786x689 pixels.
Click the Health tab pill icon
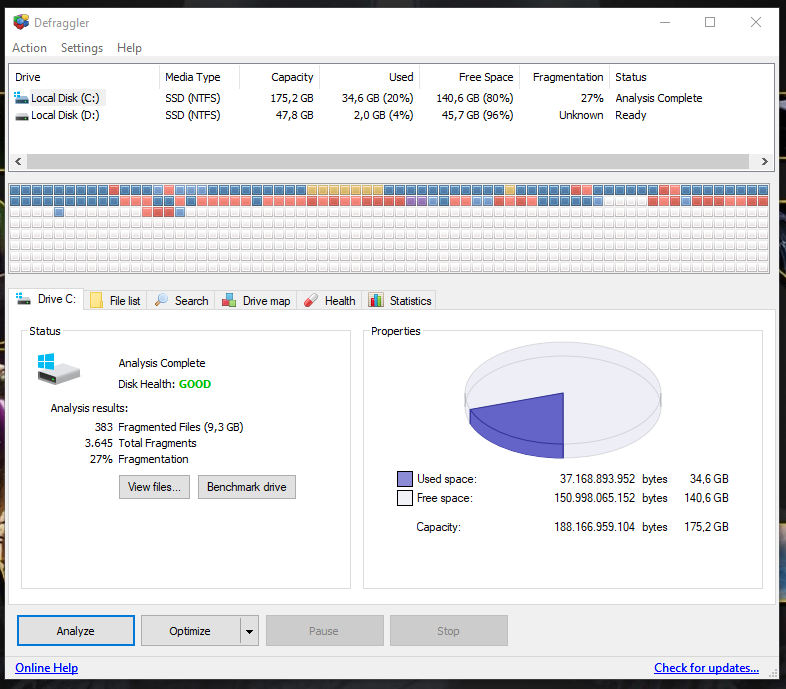click(311, 300)
